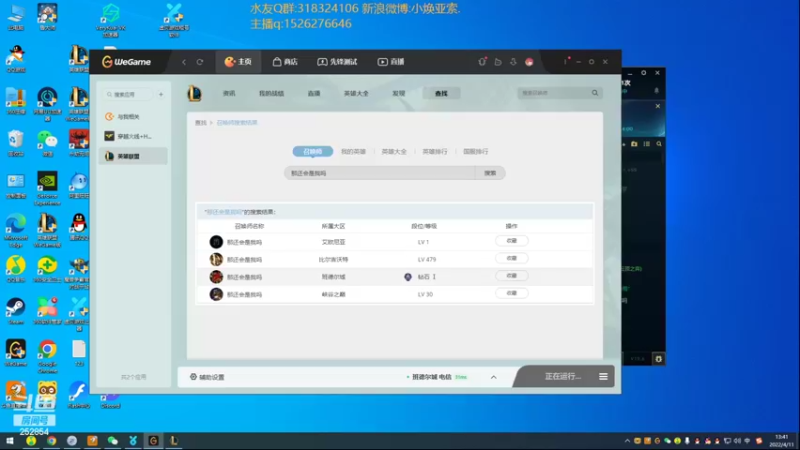Open the more options dots in title bar

[565, 62]
